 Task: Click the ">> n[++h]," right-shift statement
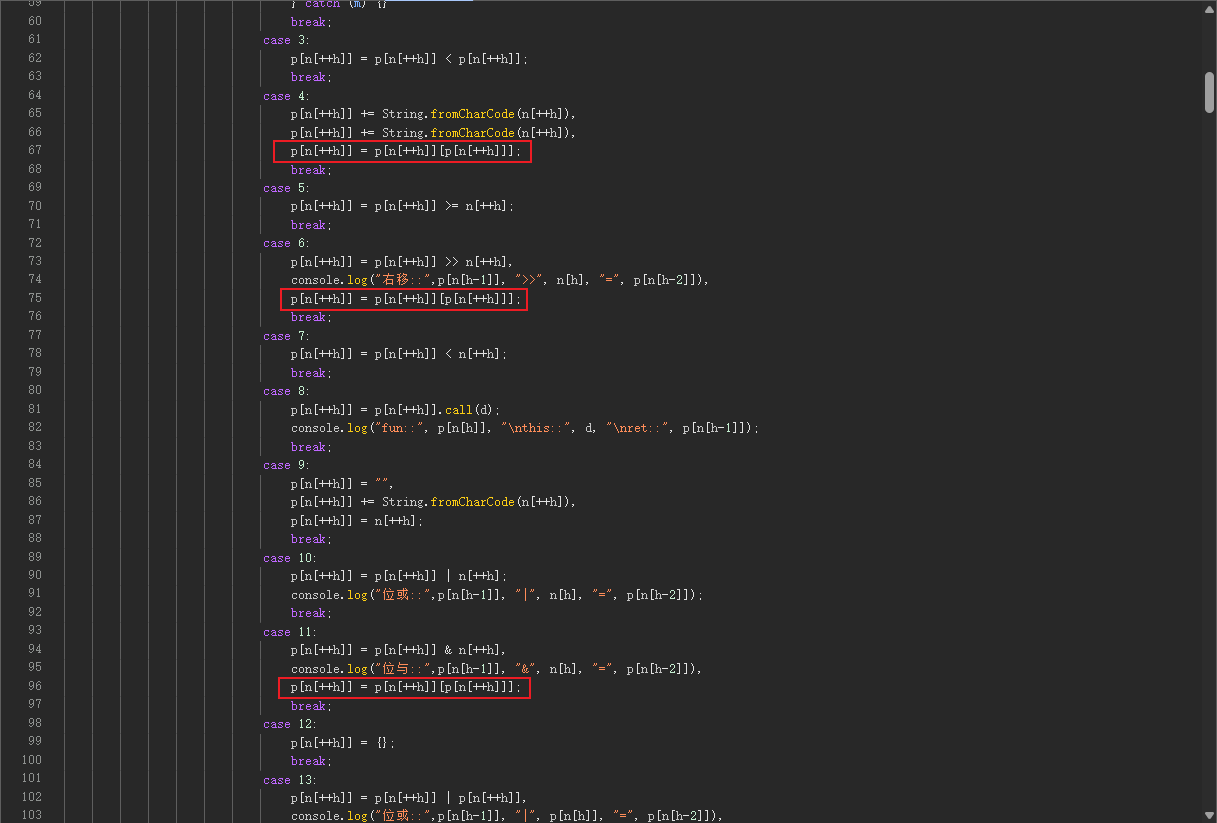click(x=402, y=261)
